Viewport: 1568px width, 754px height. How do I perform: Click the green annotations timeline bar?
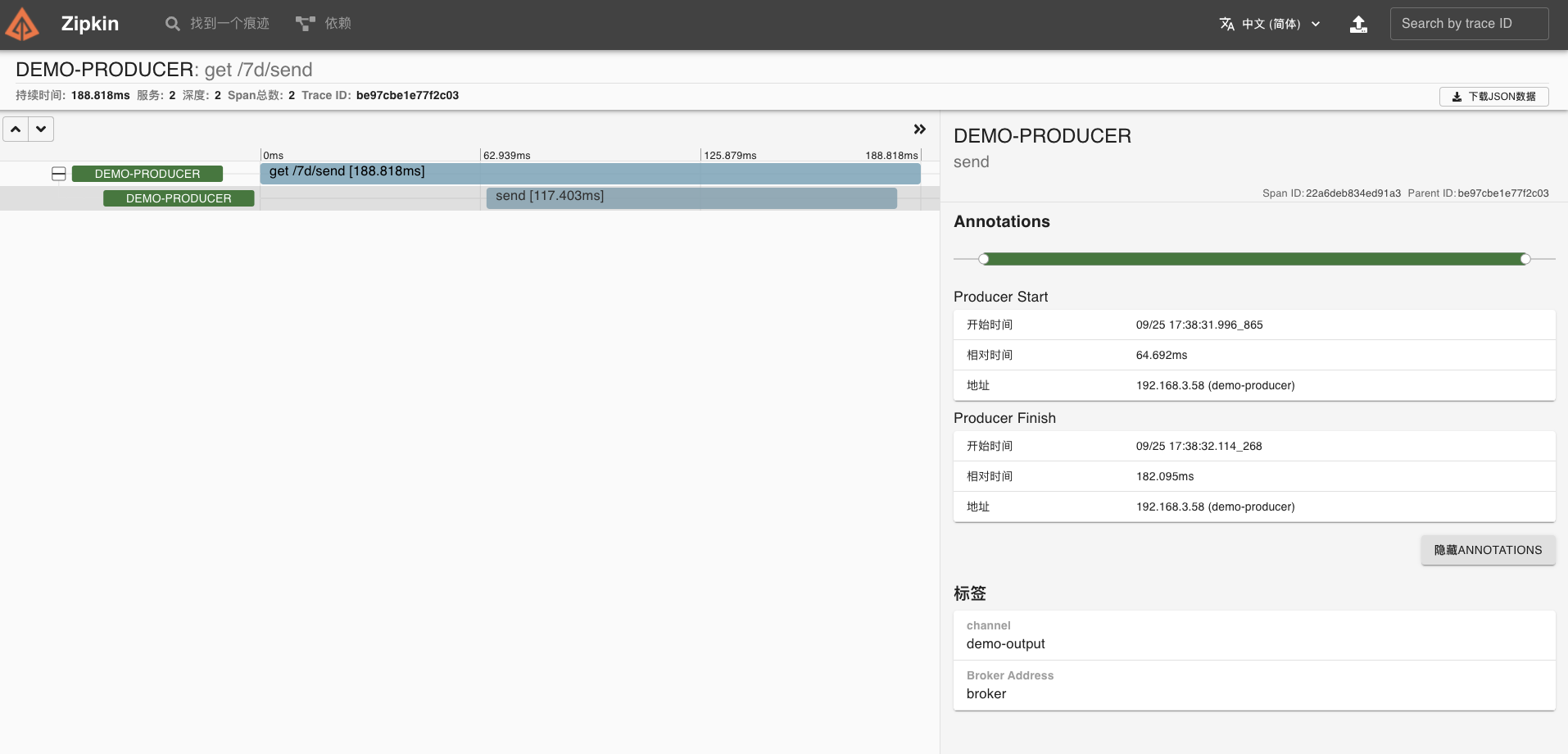[1254, 259]
